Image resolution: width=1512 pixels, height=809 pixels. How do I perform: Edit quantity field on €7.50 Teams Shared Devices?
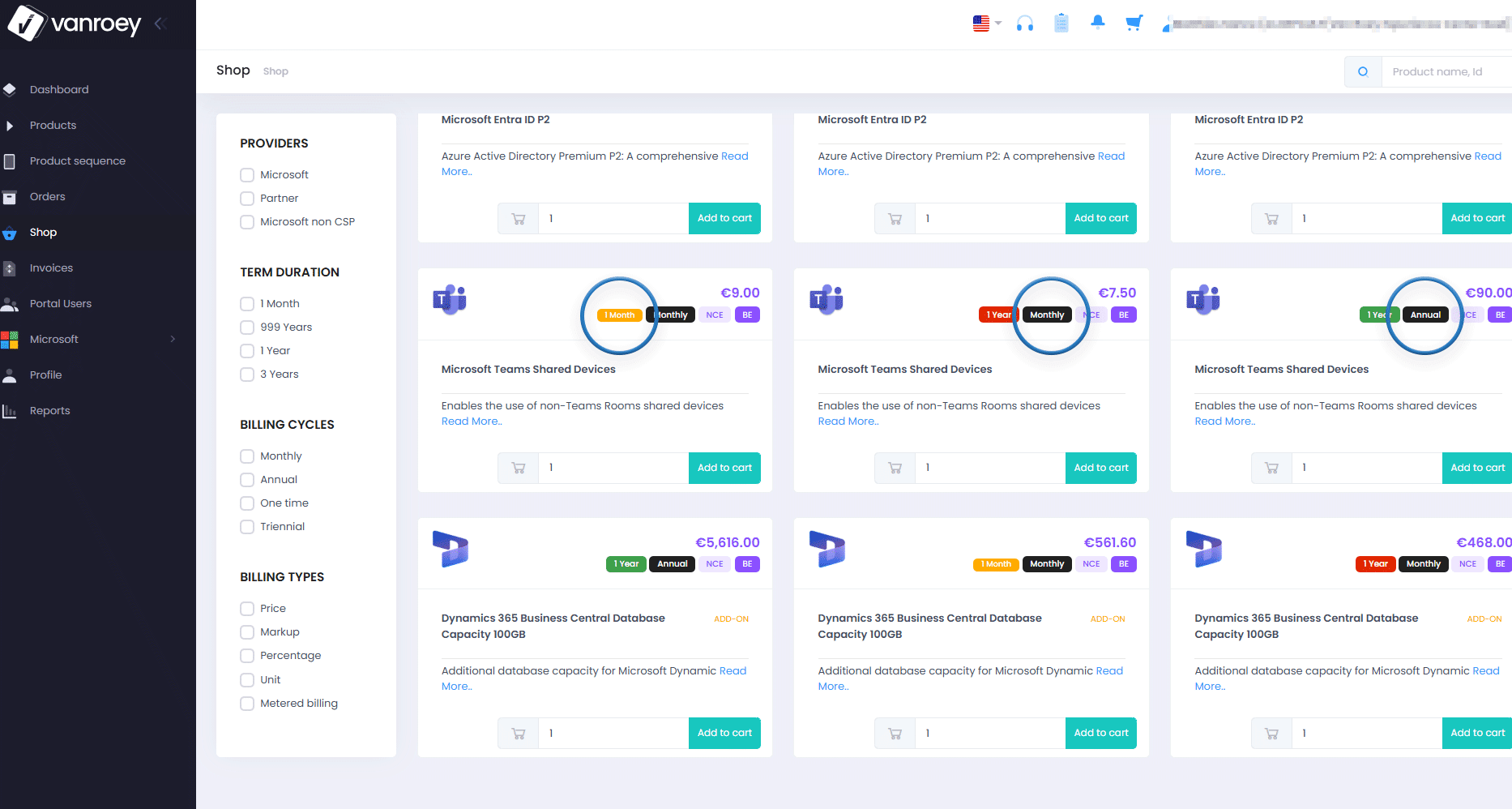click(990, 468)
